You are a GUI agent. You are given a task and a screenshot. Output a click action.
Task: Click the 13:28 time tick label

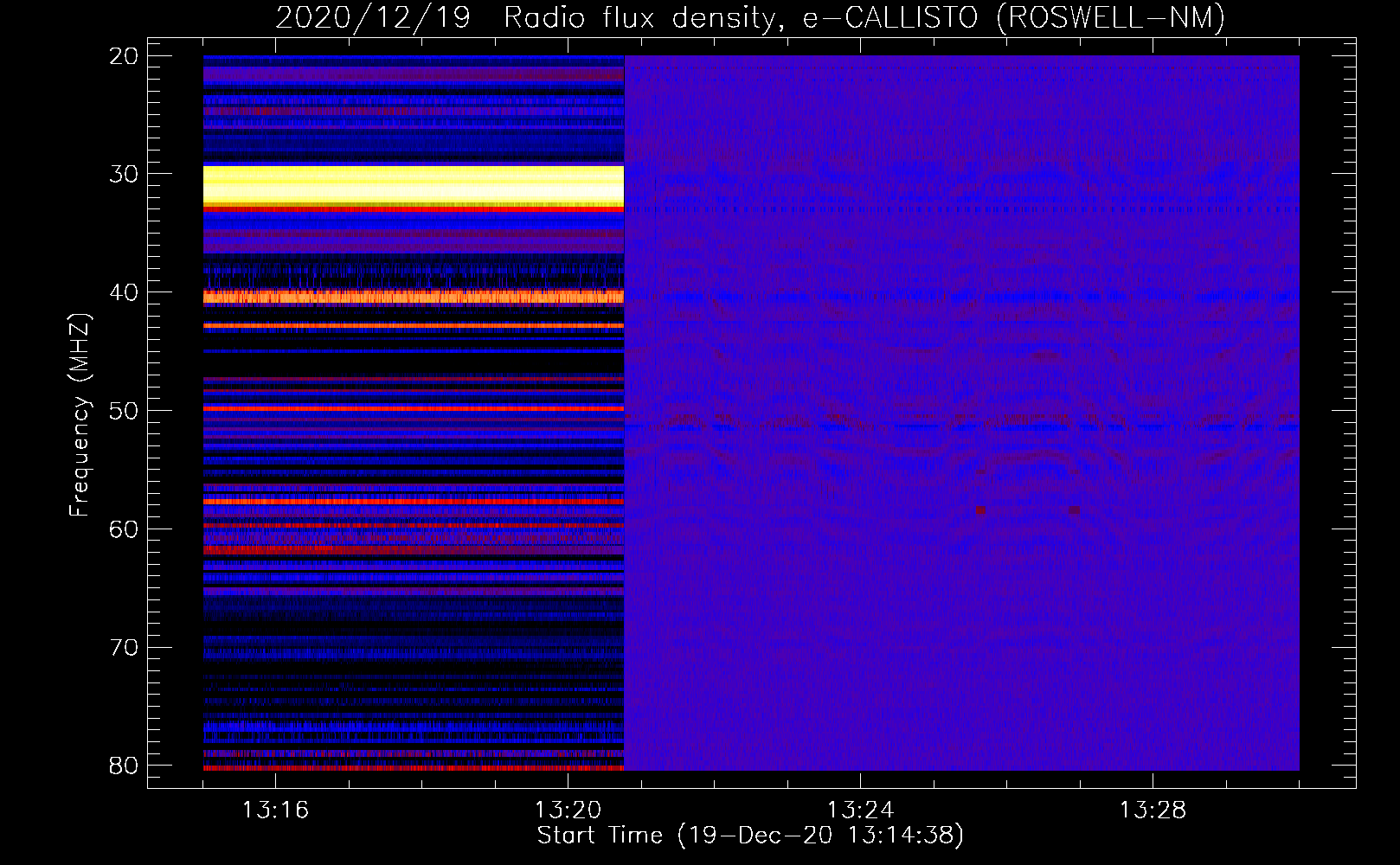tap(1153, 810)
